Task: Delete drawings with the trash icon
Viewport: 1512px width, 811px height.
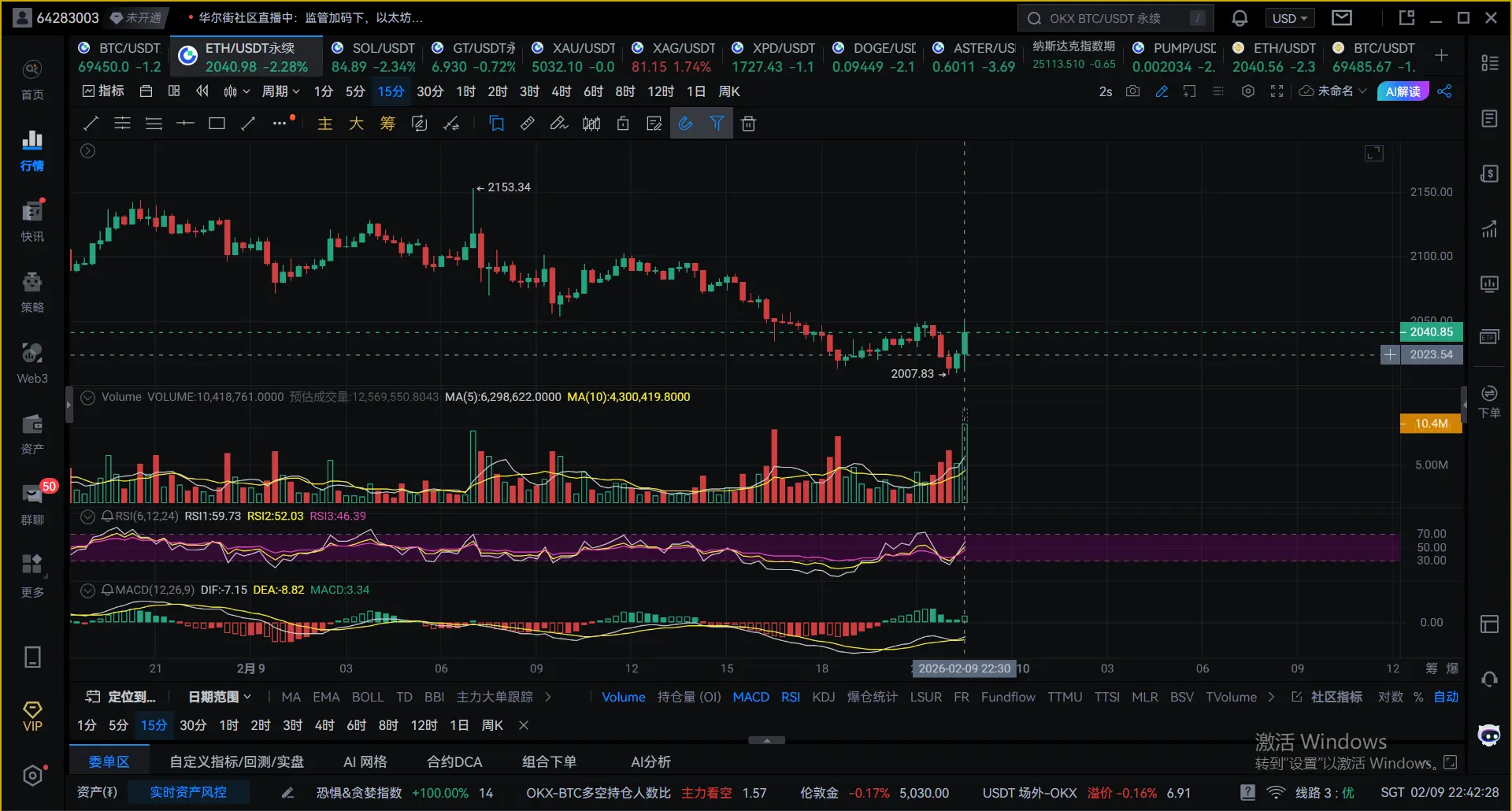Action: coord(749,124)
